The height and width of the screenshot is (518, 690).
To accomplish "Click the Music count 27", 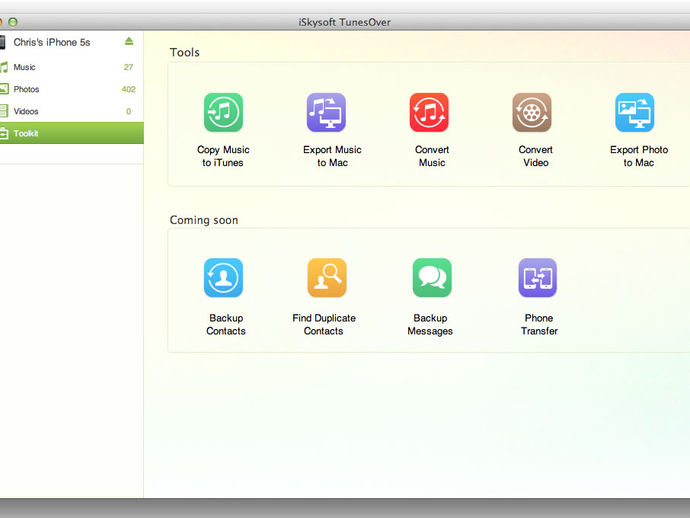I will point(128,67).
